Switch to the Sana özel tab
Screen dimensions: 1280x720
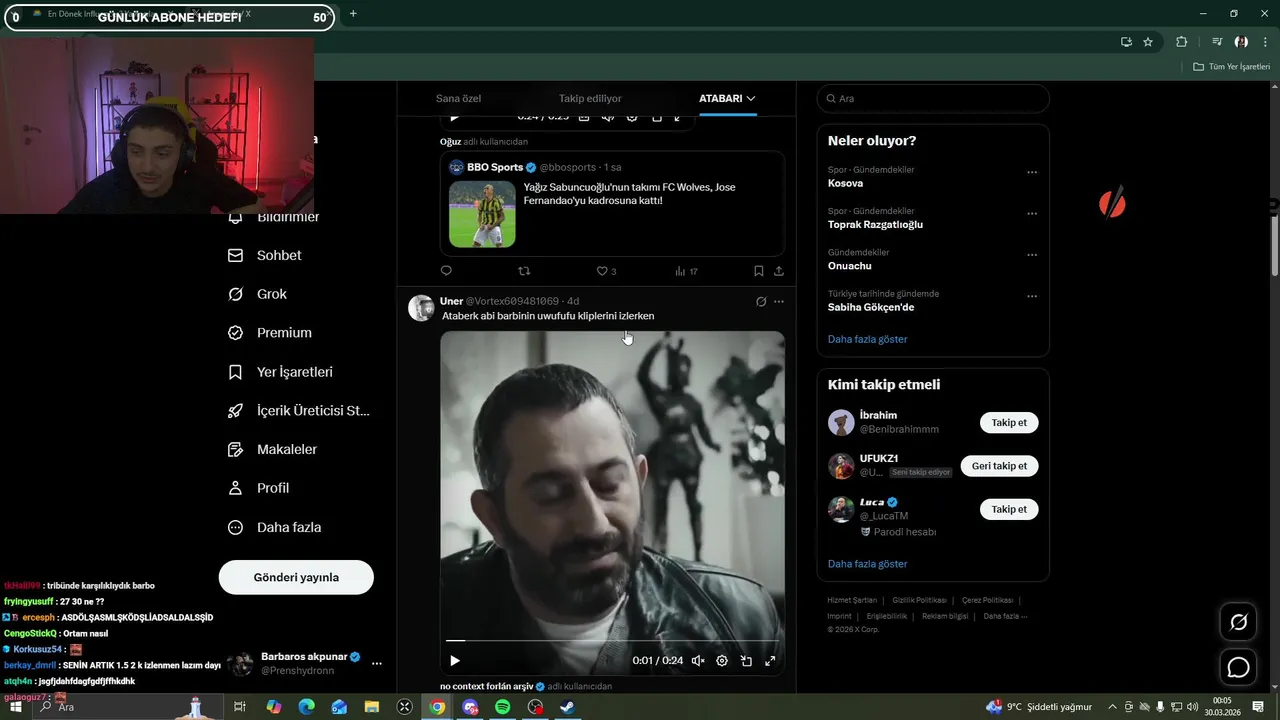tap(458, 99)
